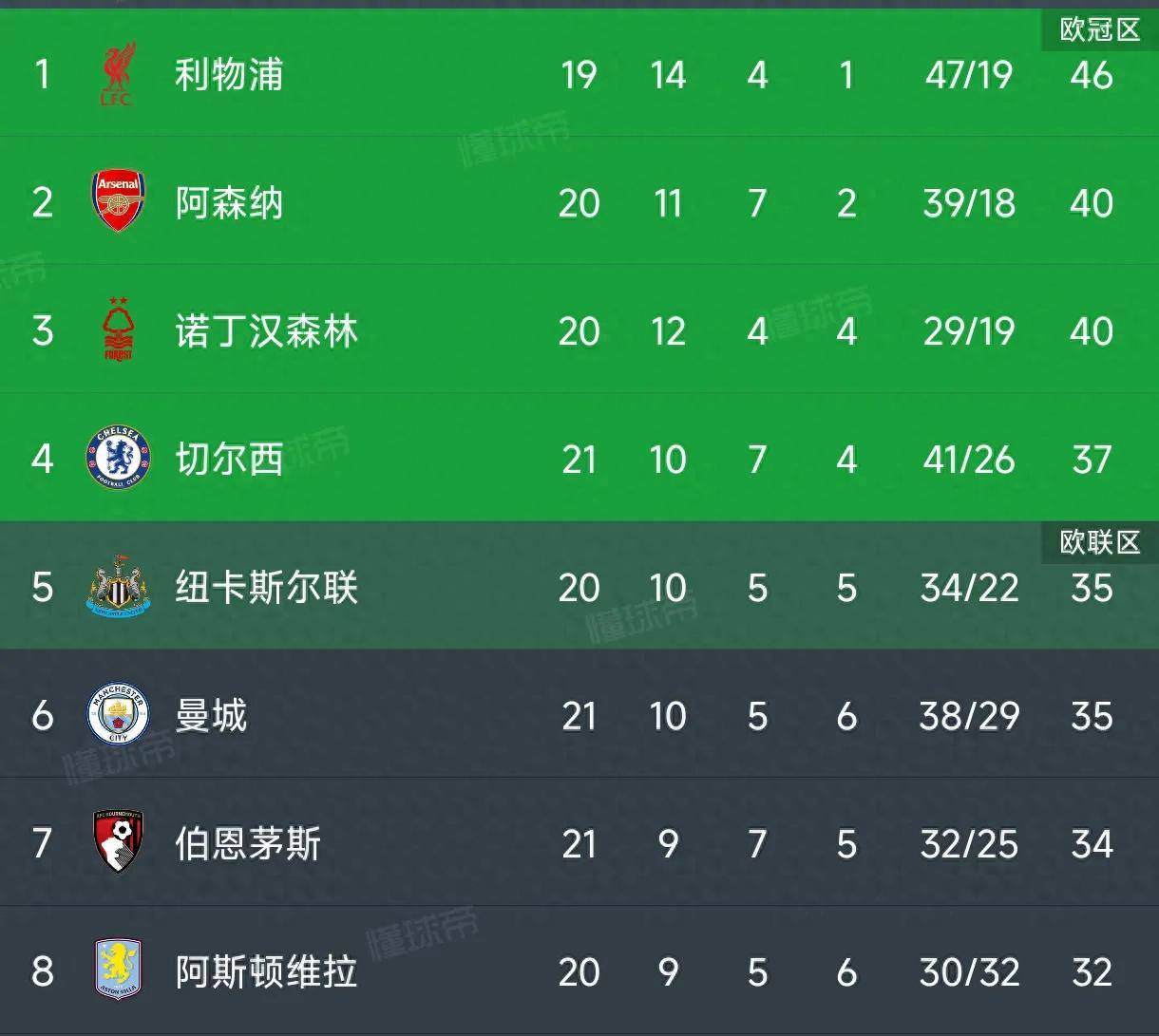Image resolution: width=1159 pixels, height=1036 pixels.
Task: Open the 阿斯顿维拉 team link
Action: click(x=266, y=971)
